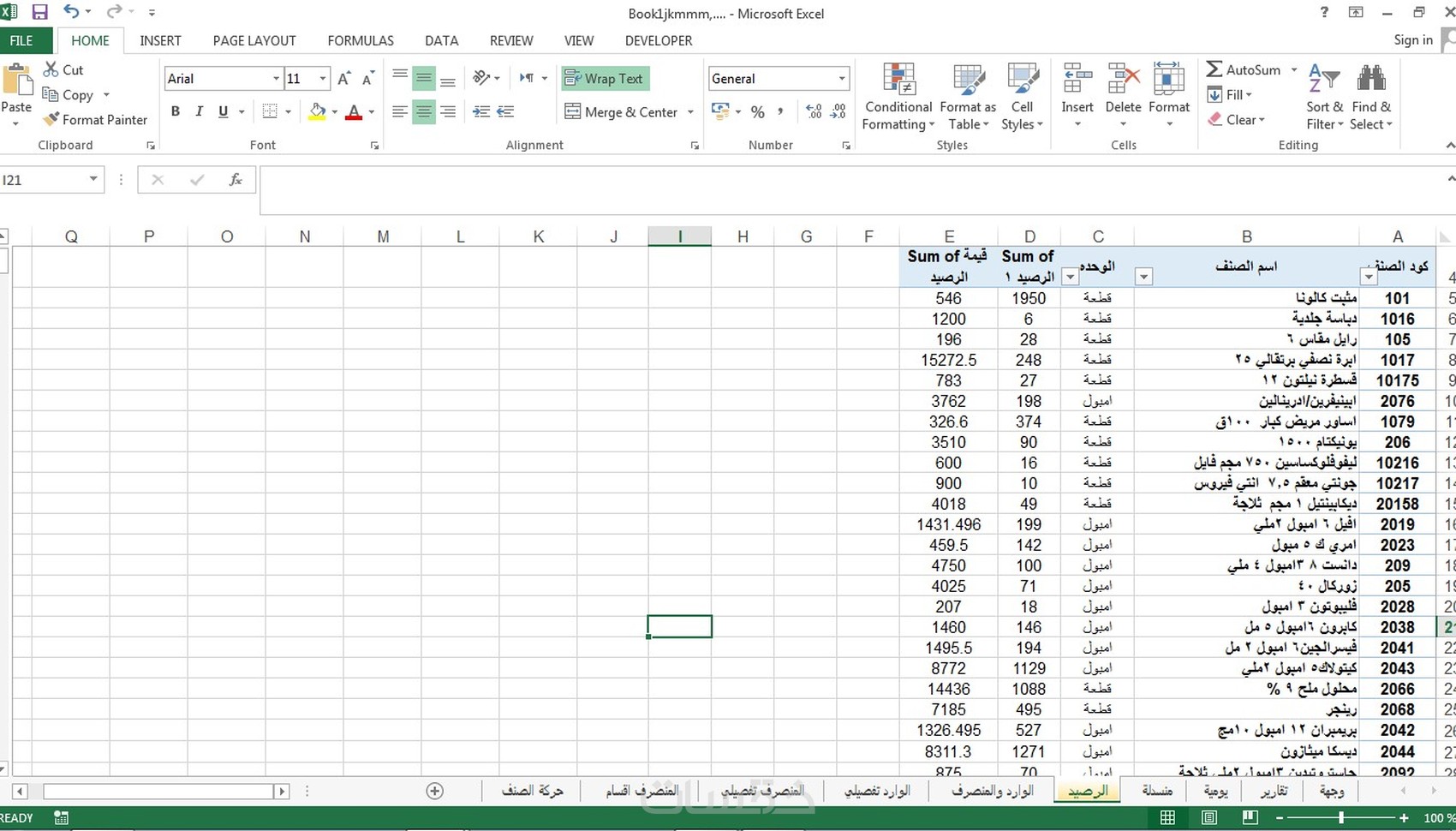Open the DEVELOPER ribbon tab
The image size is (1456, 831).
659,40
